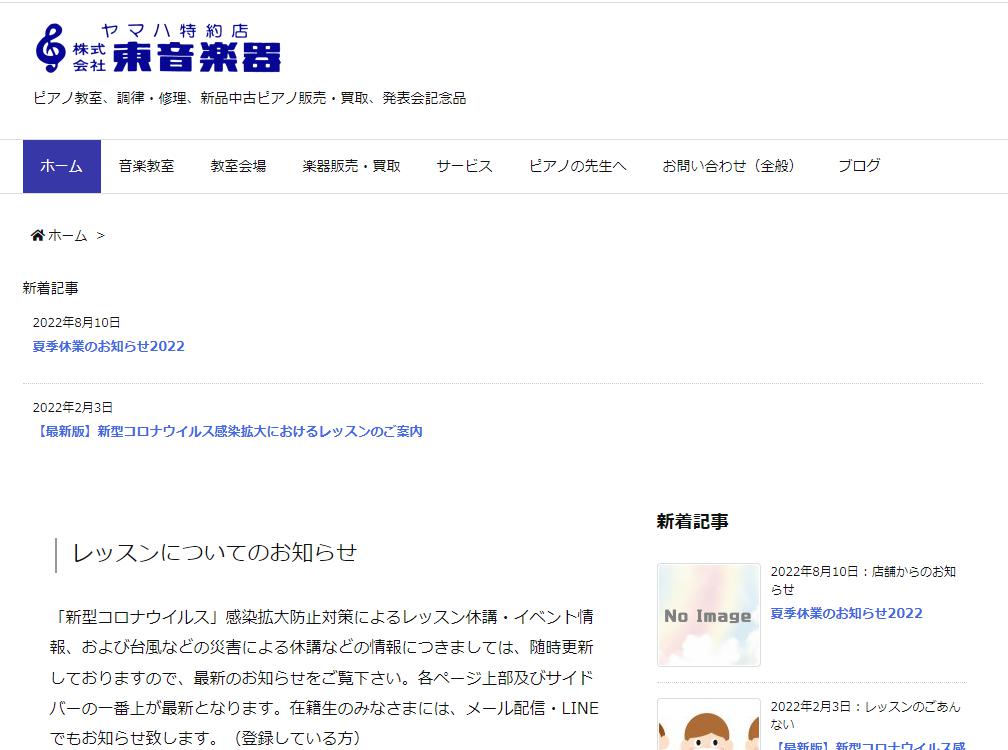Click the home icon in breadcrumb

point(38,236)
